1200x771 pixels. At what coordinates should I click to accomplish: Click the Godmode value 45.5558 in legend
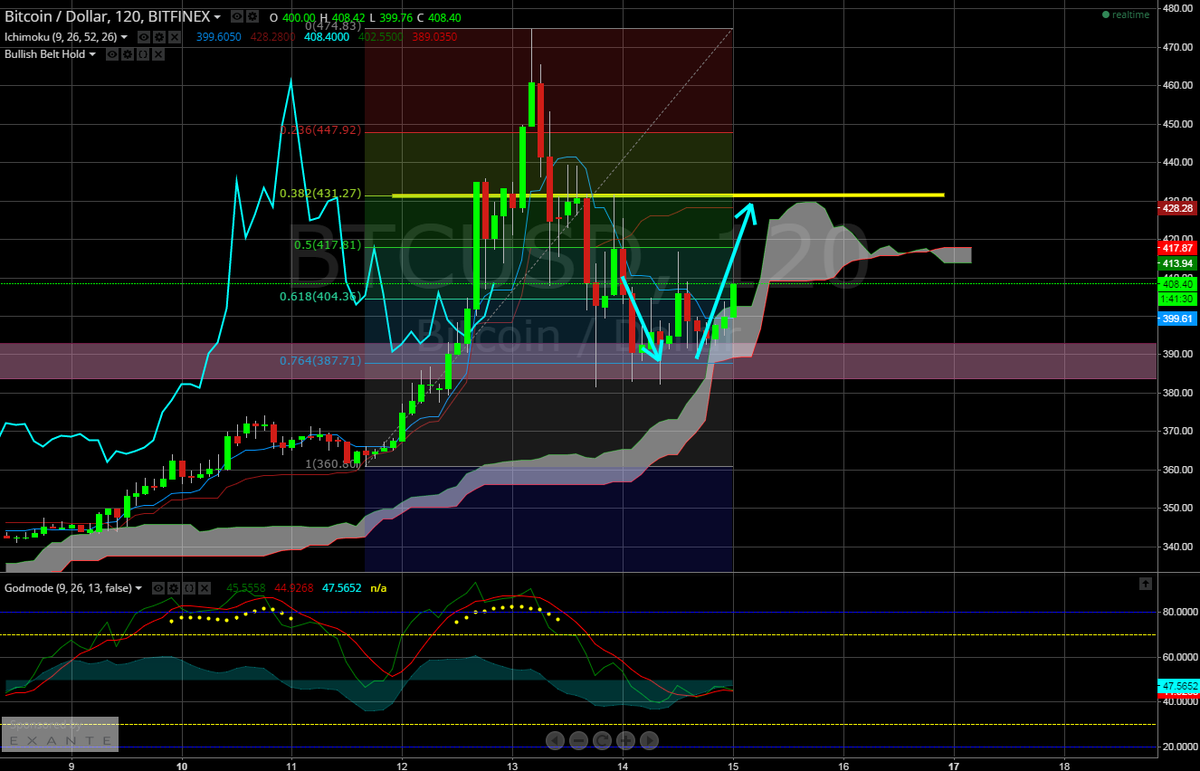(x=246, y=588)
